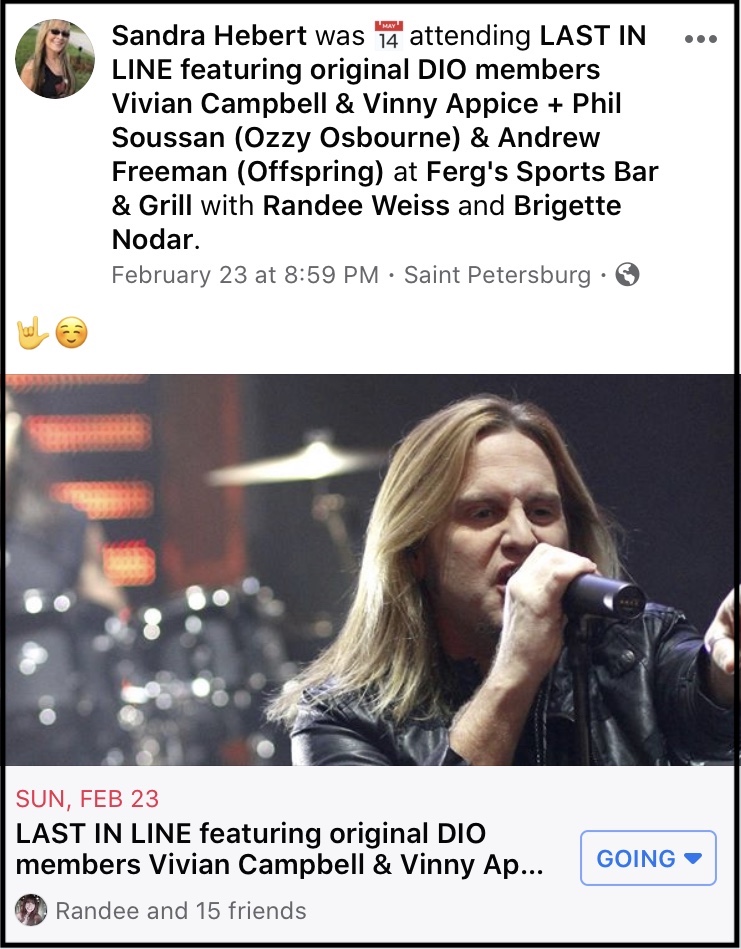Click the Saint Petersburg location link
Image resolution: width=741 pixels, height=949 pixels.
[498, 275]
